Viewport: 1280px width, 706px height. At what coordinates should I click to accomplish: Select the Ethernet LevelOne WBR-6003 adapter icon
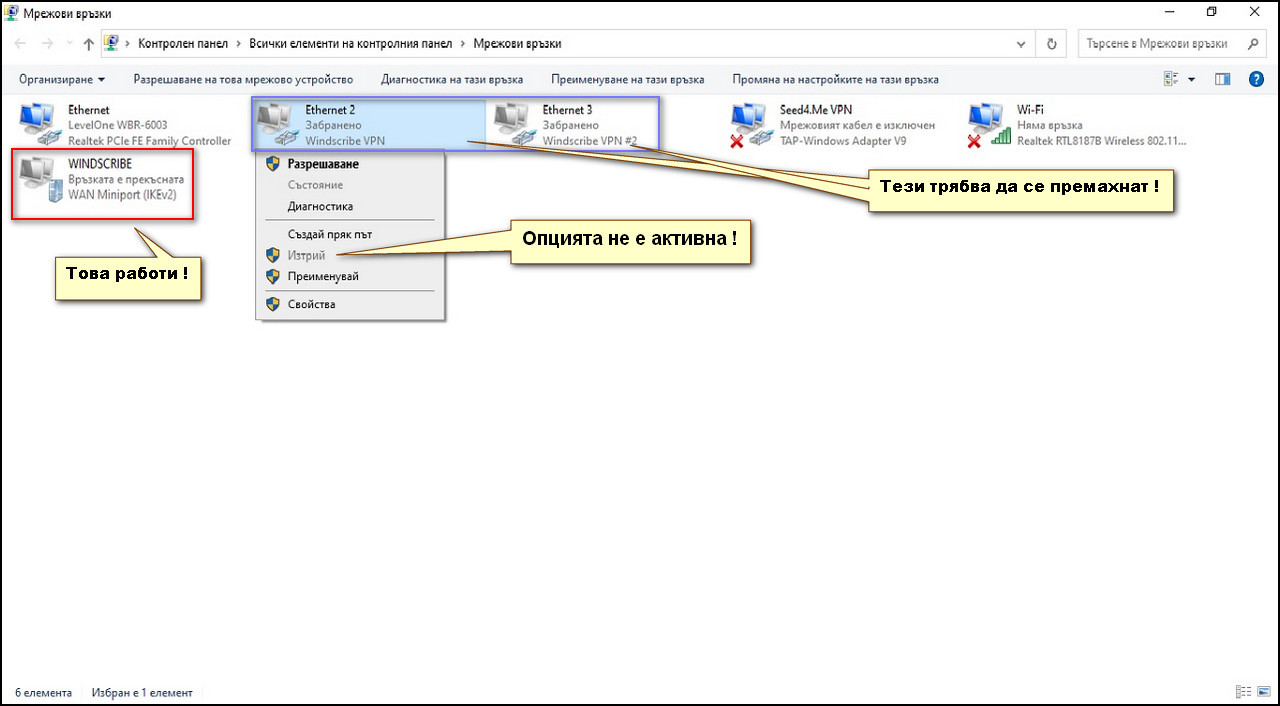(x=40, y=125)
